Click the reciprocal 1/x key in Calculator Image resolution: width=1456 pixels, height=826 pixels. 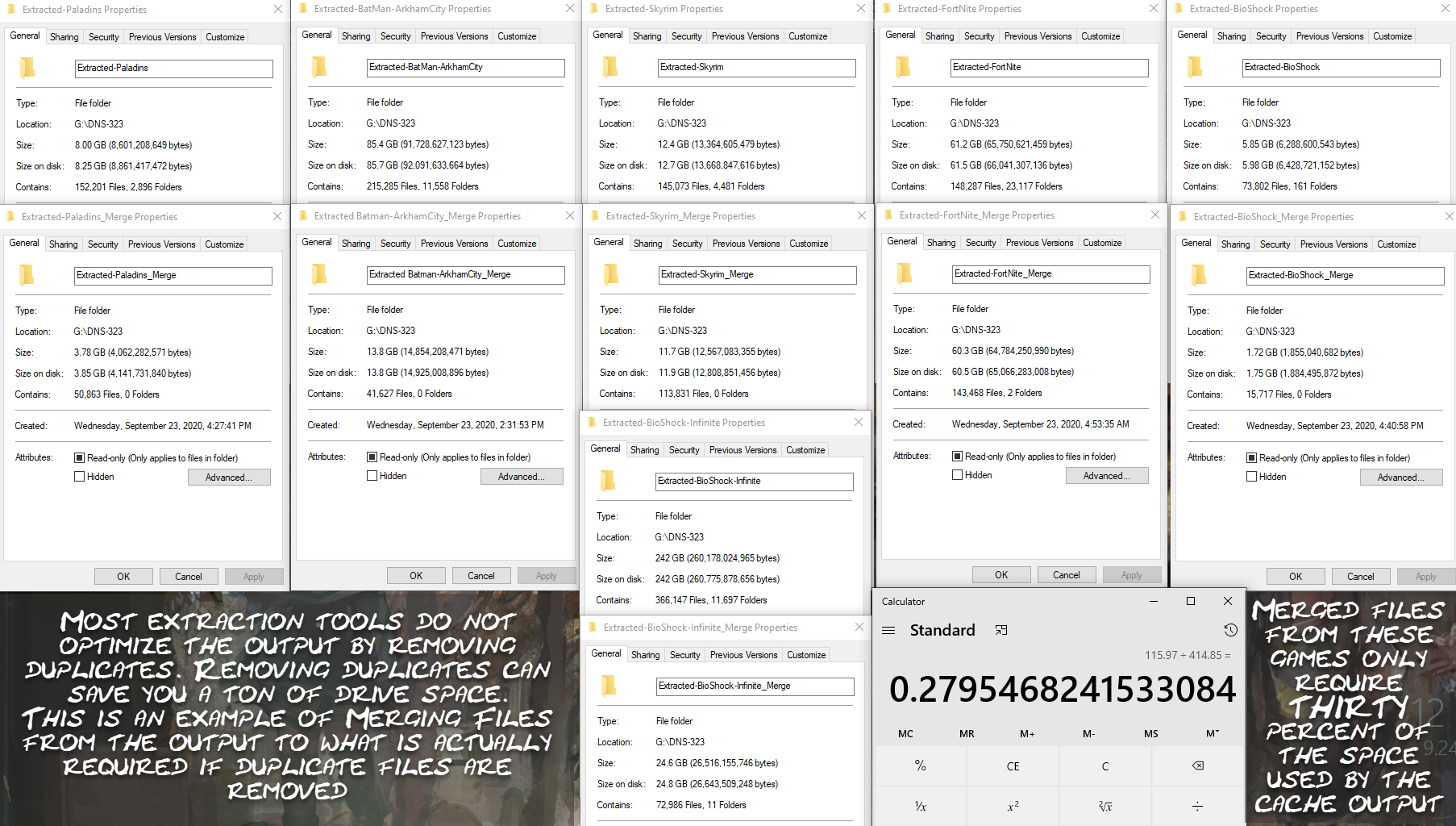pos(920,806)
